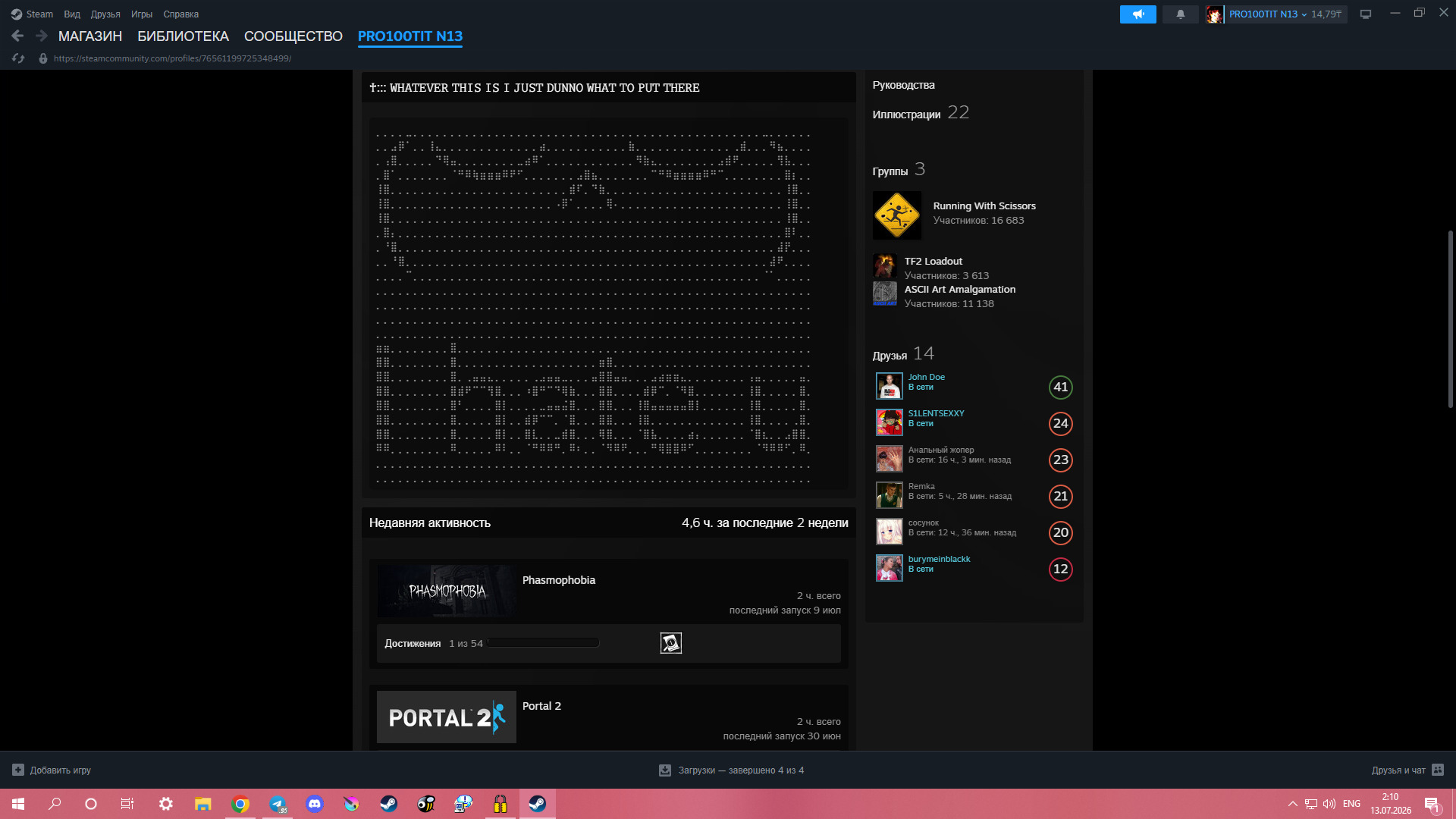Open burymeinblackk's avatar
Image resolution: width=1456 pixels, height=819 pixels.
(x=890, y=568)
